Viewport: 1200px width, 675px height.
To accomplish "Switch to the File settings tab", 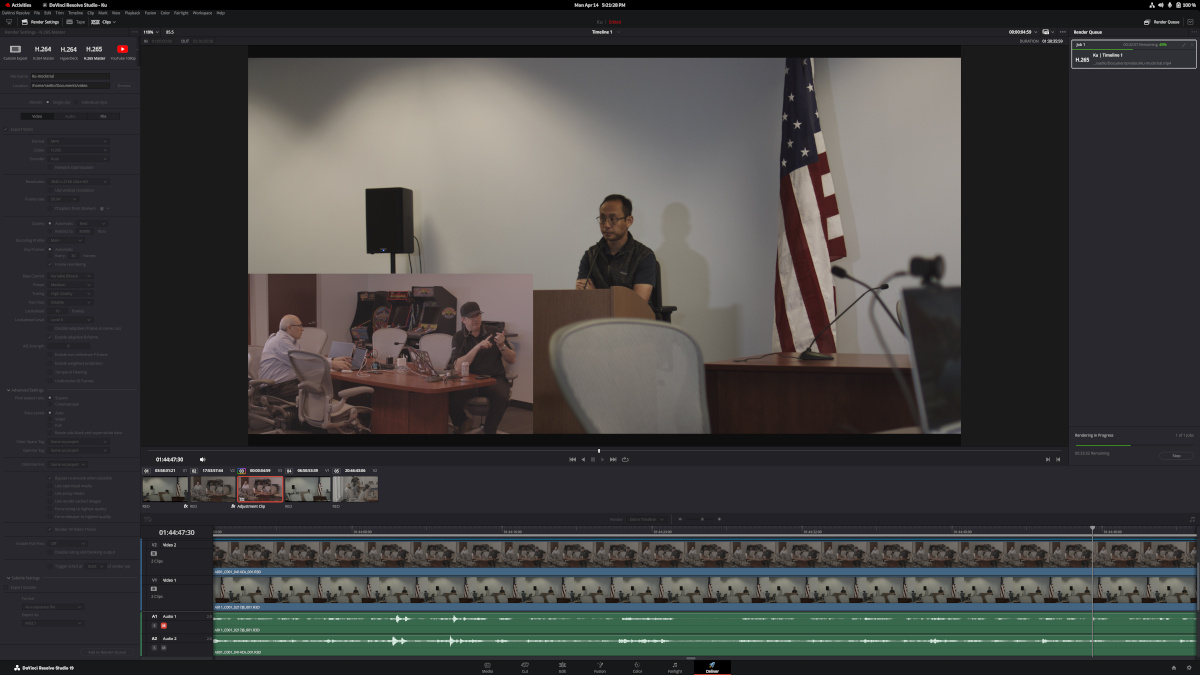I will coord(103,116).
